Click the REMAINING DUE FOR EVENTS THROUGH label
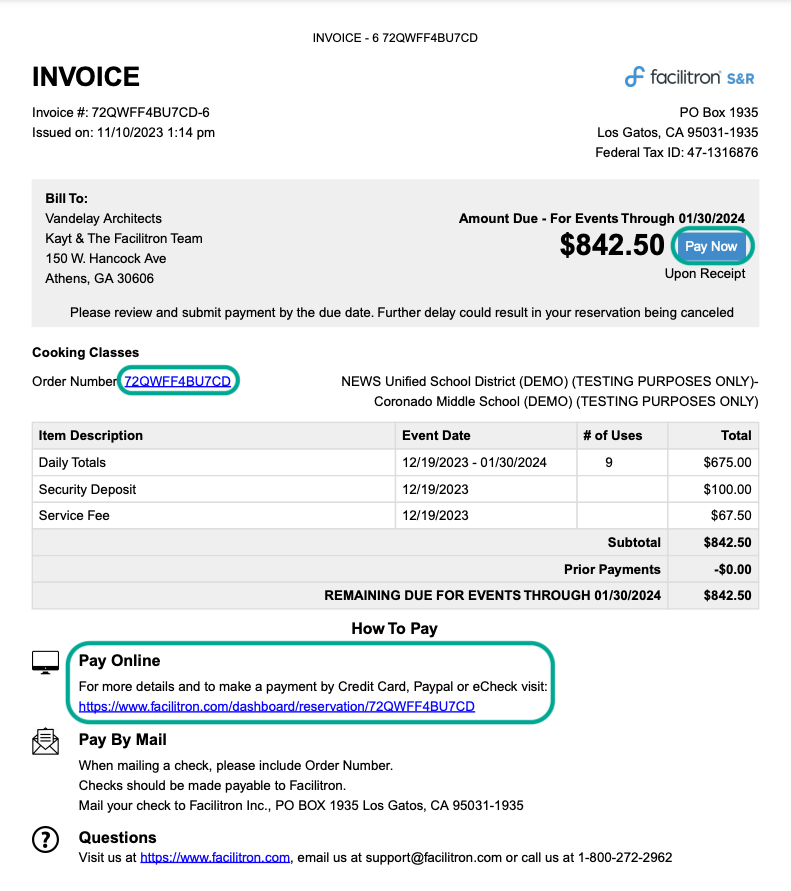This screenshot has width=791, height=891. (493, 596)
